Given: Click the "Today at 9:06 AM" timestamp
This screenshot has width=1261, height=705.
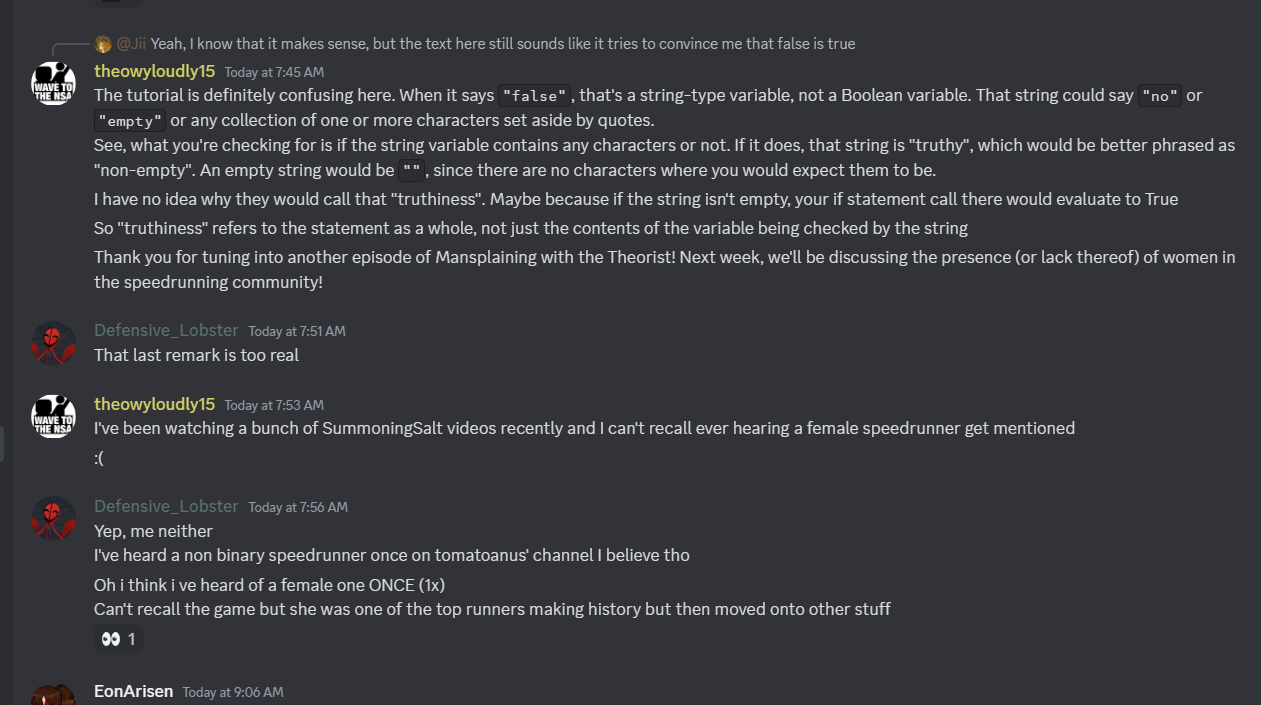Looking at the screenshot, I should (232, 692).
